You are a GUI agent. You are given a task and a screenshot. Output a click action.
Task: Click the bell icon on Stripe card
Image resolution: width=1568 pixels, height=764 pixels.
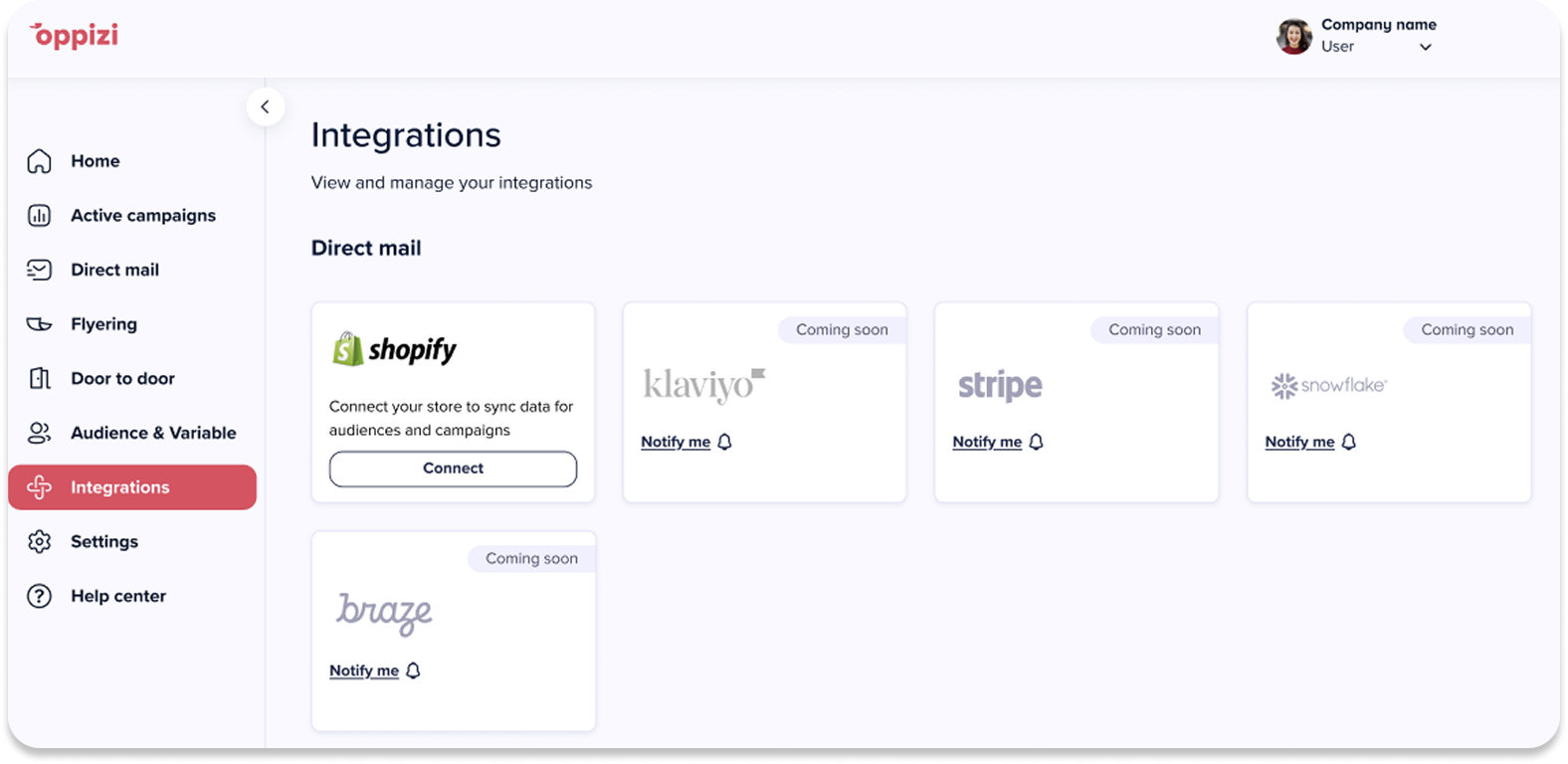point(1036,442)
